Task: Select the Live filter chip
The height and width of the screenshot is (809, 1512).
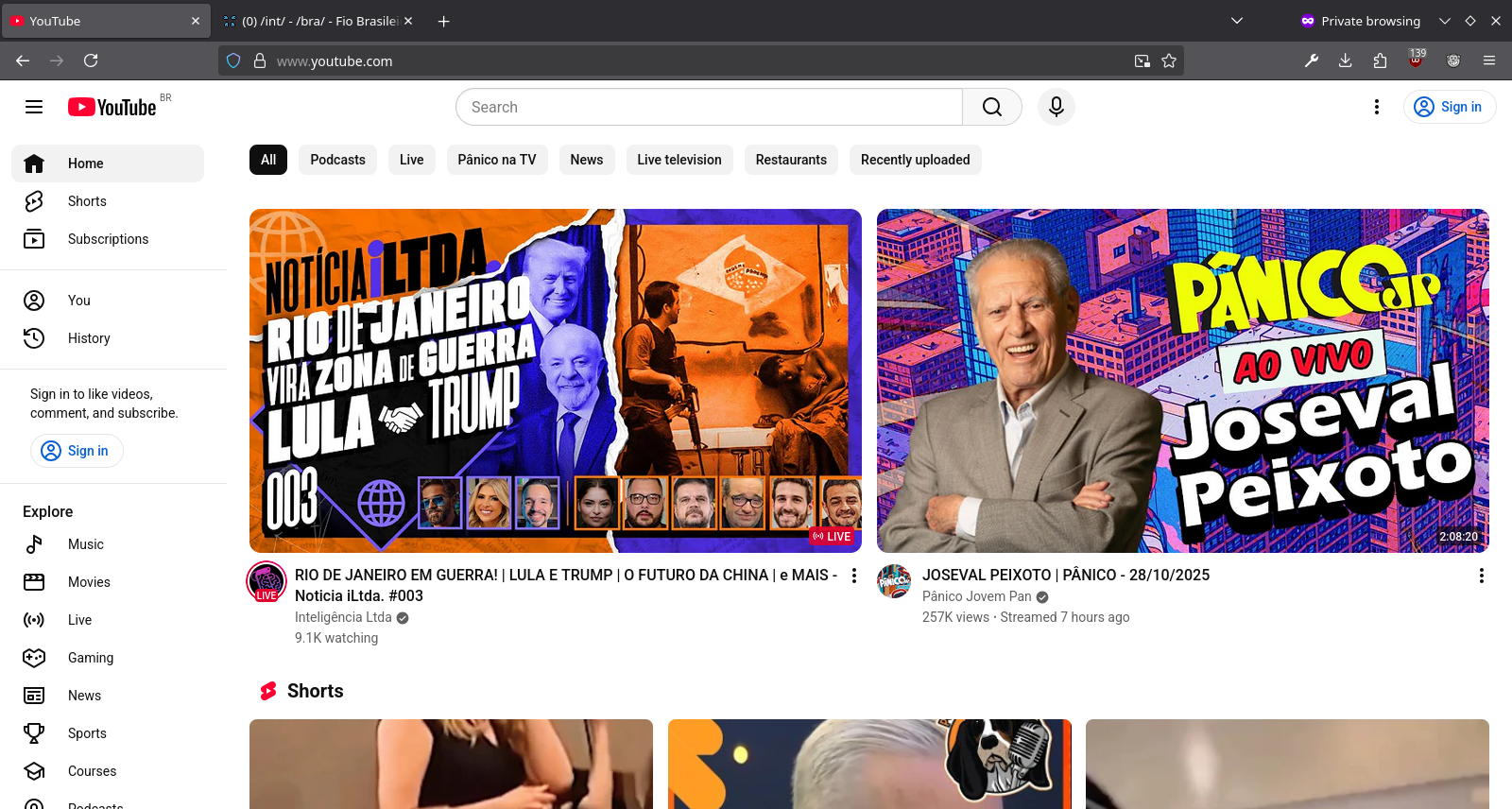Action: [411, 160]
